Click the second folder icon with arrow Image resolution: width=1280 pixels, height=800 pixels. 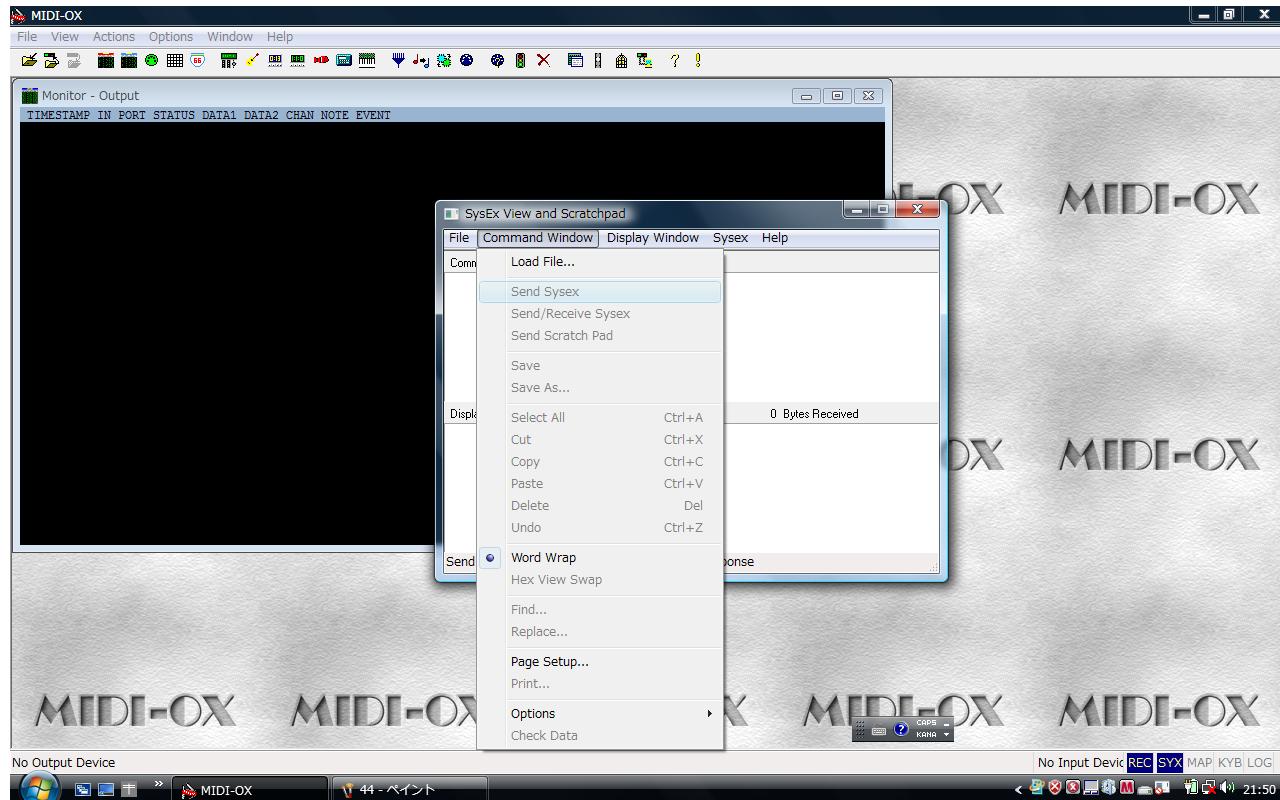pyautogui.click(x=51, y=60)
